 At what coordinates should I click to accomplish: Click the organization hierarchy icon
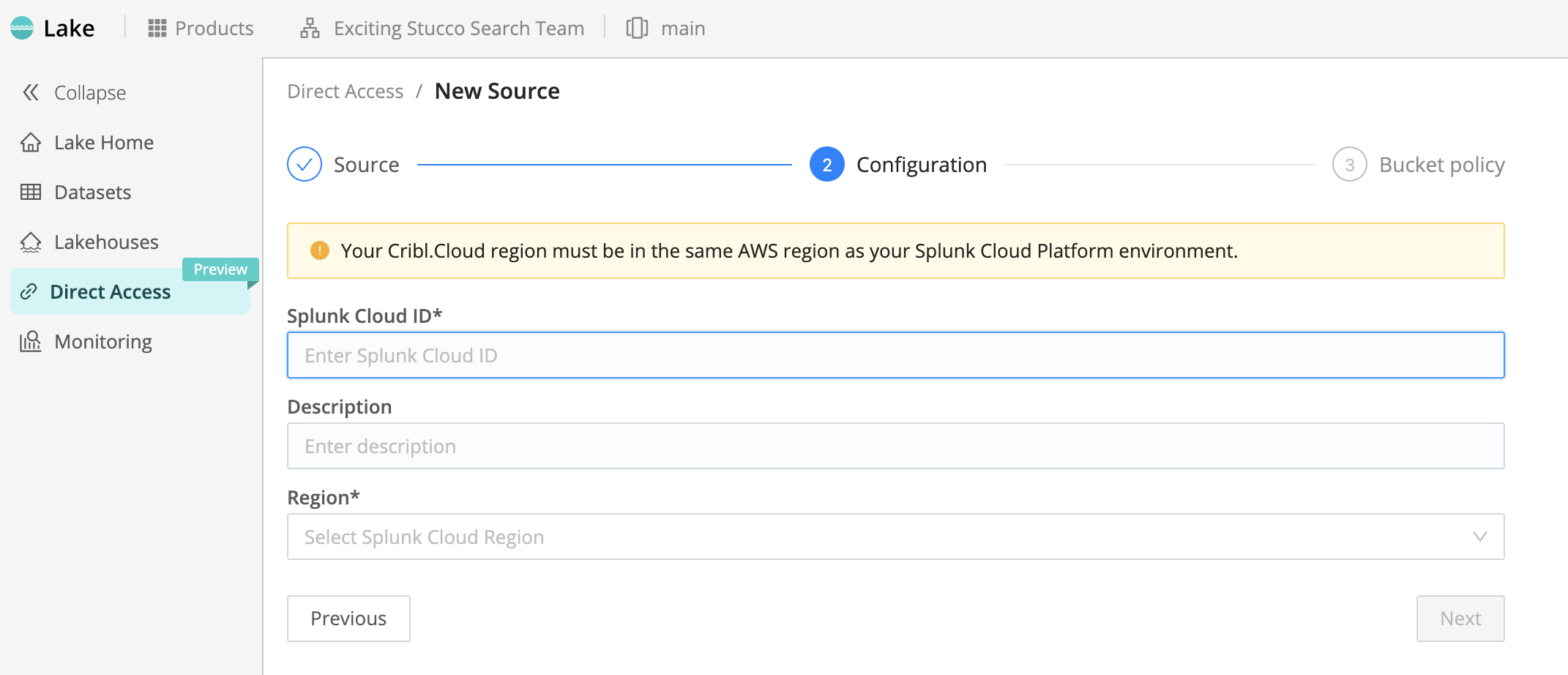(x=310, y=28)
